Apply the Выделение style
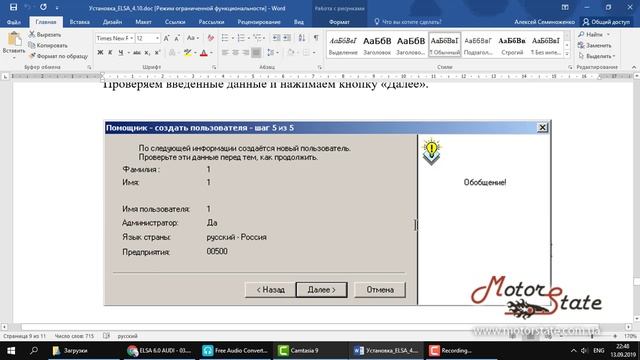This screenshot has width=640, height=360. [x=343, y=45]
